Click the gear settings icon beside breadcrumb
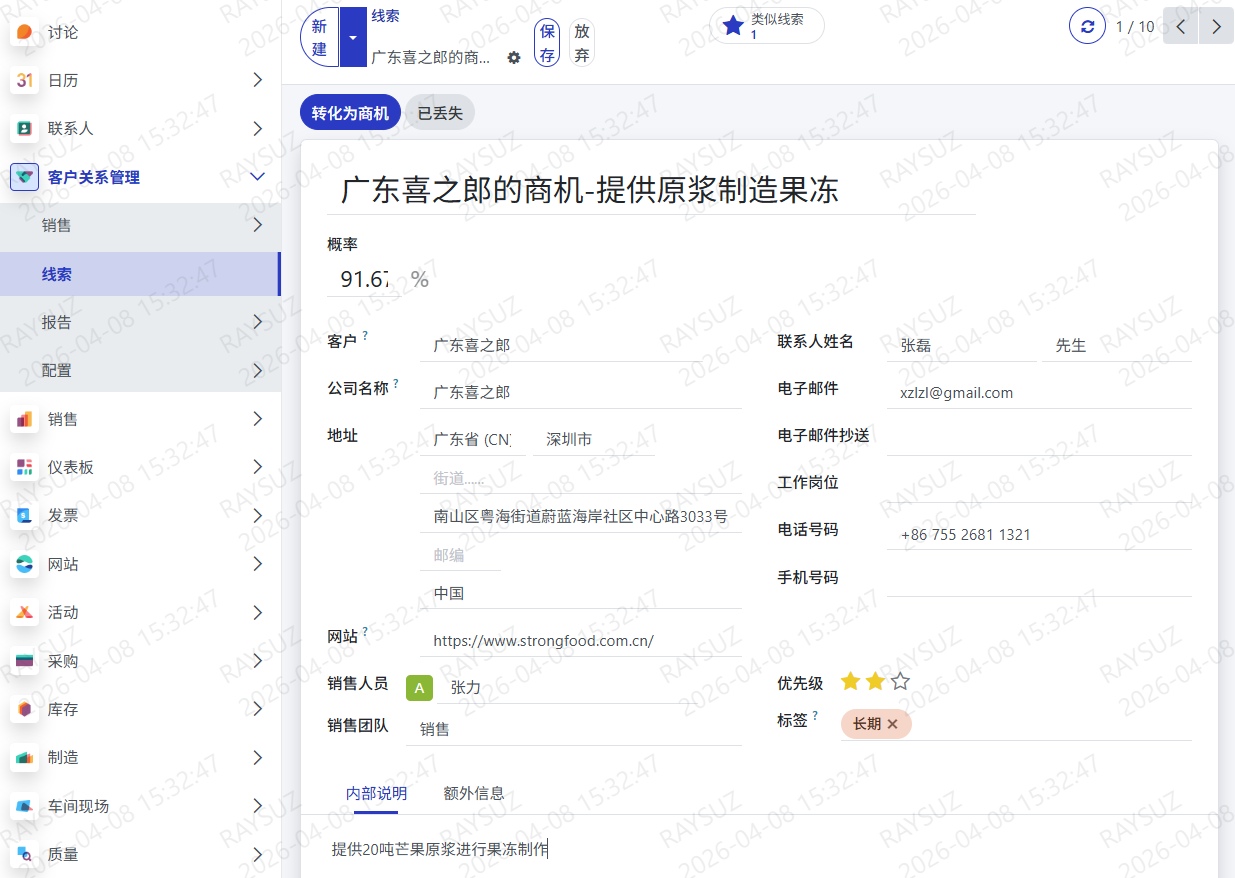Viewport: 1235px width, 878px height. [x=514, y=58]
